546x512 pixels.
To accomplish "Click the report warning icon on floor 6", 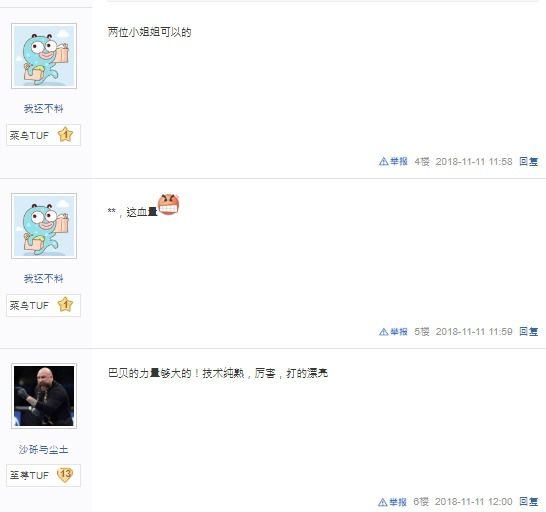I will (382, 502).
